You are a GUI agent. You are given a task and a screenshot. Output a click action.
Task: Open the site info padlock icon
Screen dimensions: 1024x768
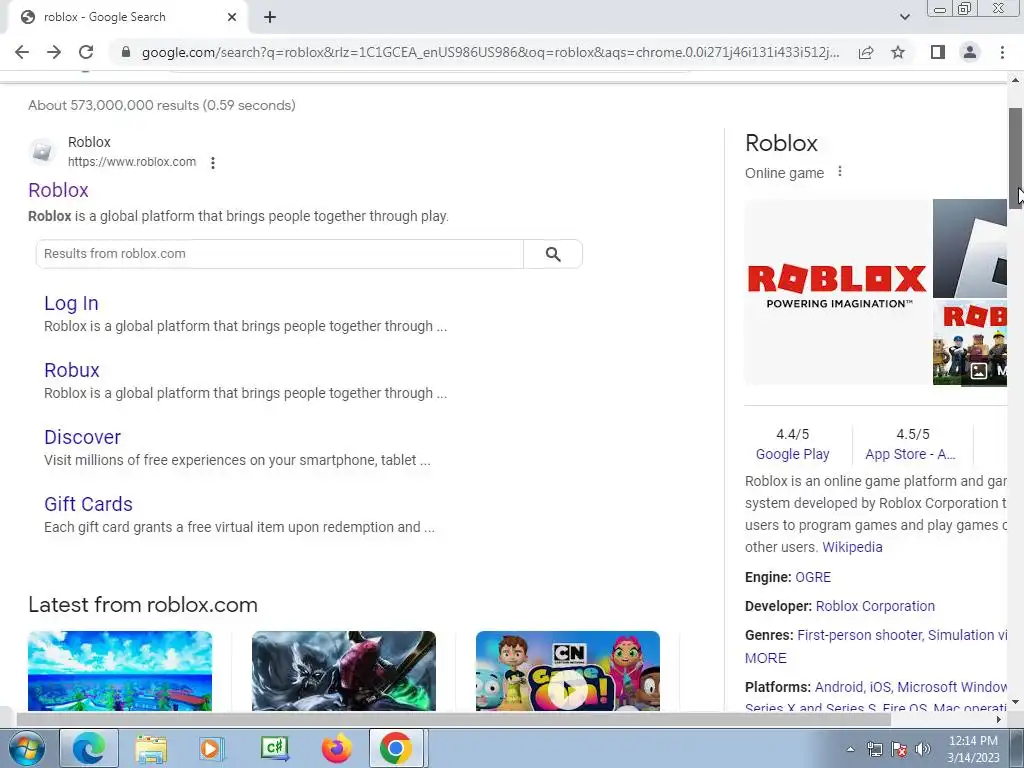[x=126, y=52]
